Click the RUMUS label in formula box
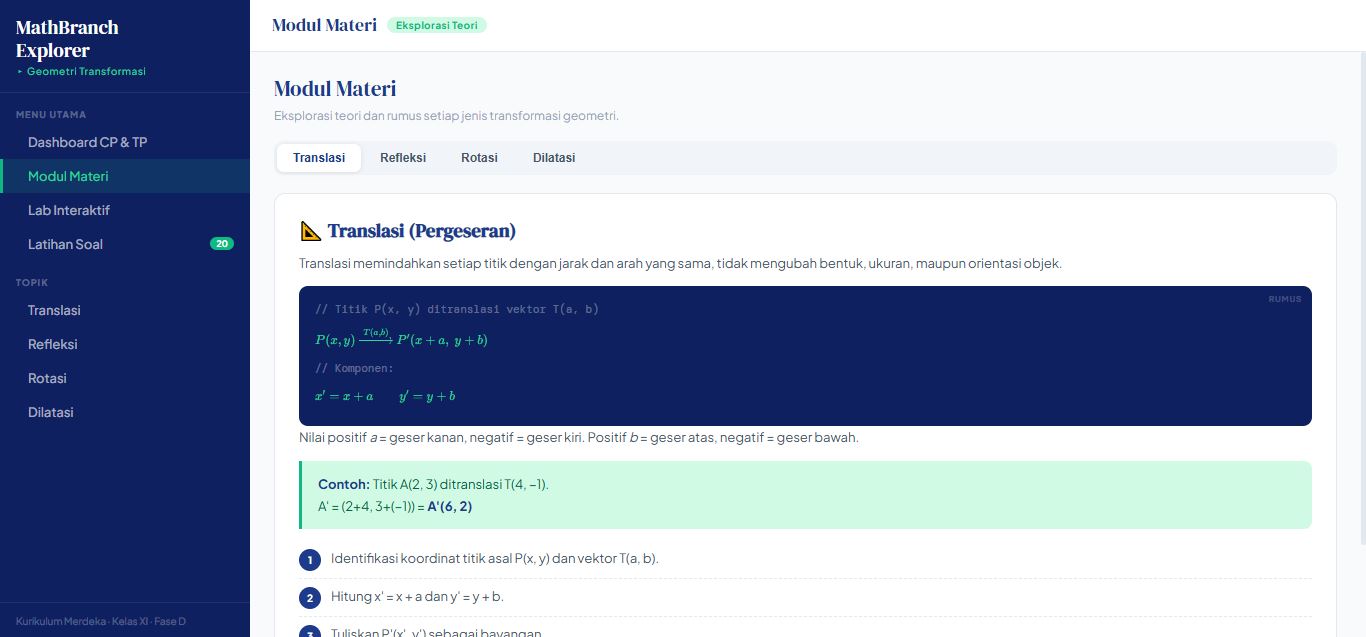 (1285, 299)
